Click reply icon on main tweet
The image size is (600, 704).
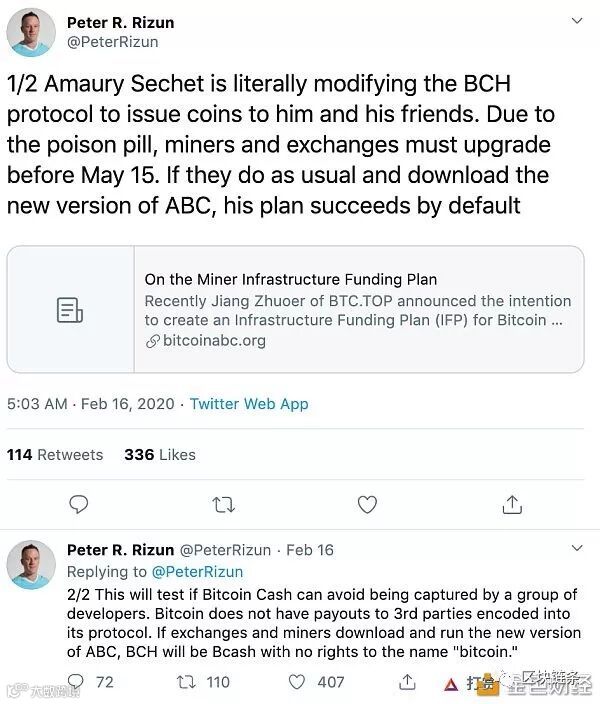pyautogui.click(x=78, y=504)
